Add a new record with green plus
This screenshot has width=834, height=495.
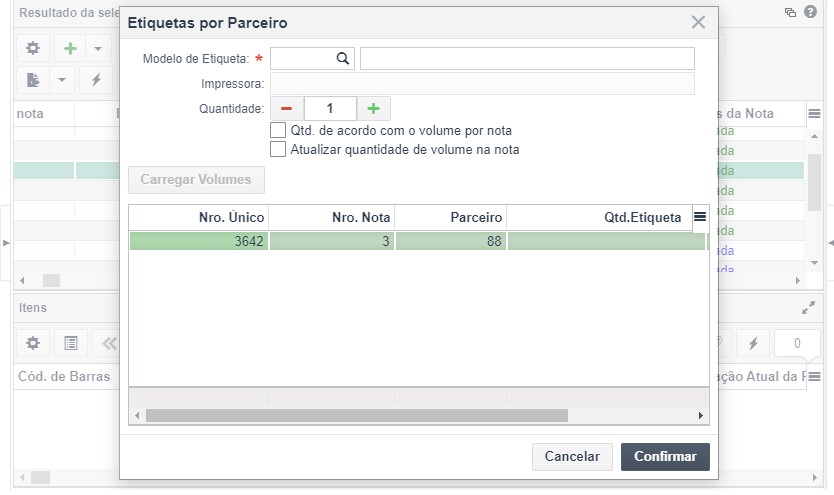[70, 48]
